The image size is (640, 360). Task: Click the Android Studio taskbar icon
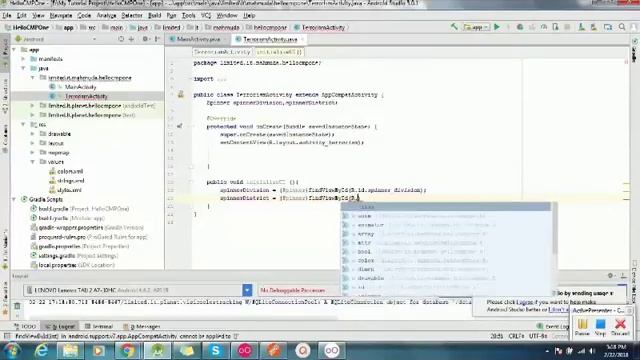[158, 351]
